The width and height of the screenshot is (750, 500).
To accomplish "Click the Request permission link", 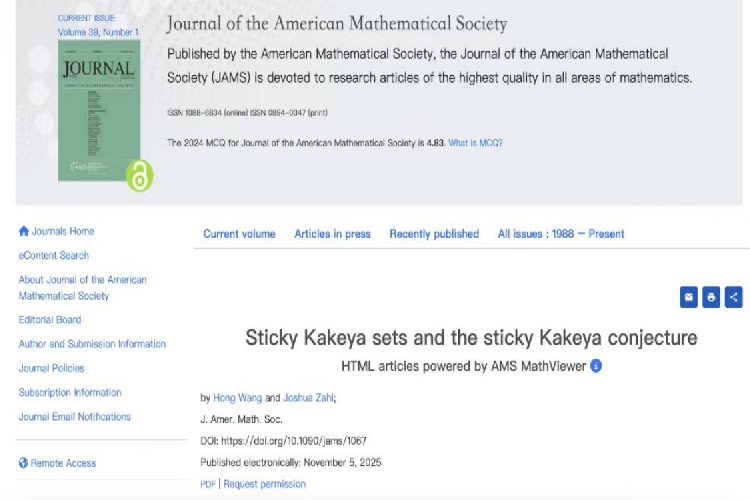I will pos(264,484).
